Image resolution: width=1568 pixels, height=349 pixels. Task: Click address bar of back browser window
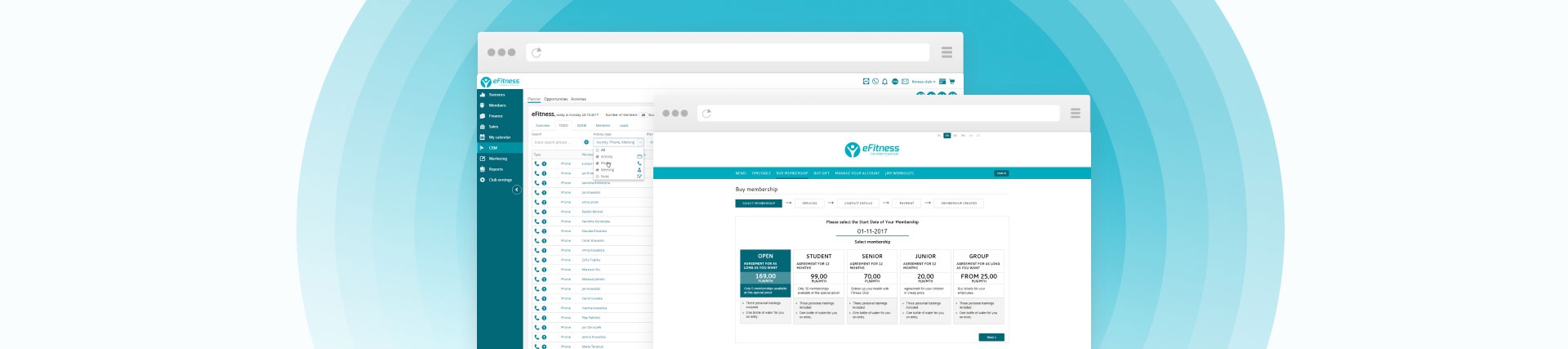(728, 52)
